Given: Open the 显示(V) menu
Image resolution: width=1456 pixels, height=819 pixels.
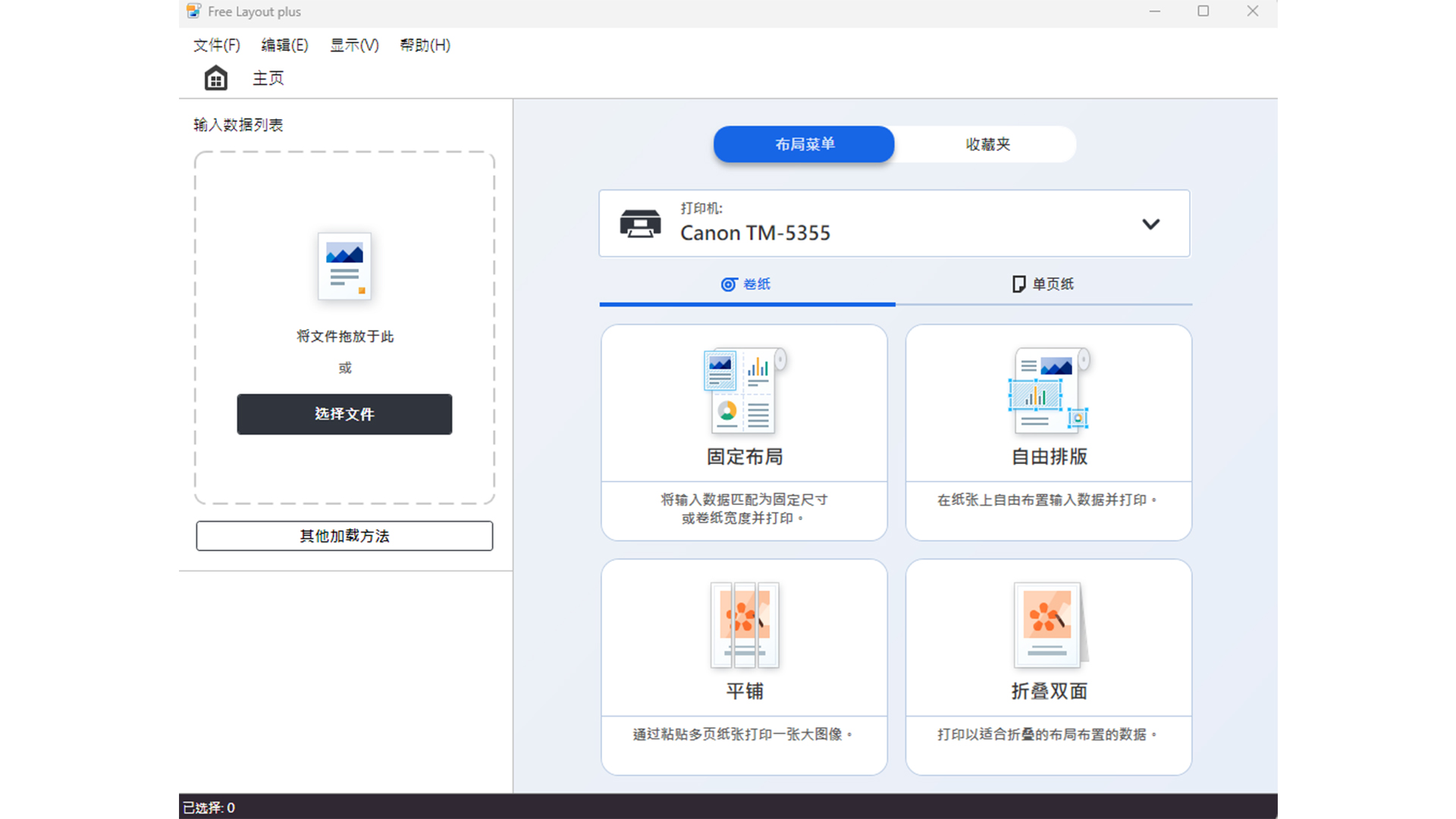Looking at the screenshot, I should (x=354, y=45).
